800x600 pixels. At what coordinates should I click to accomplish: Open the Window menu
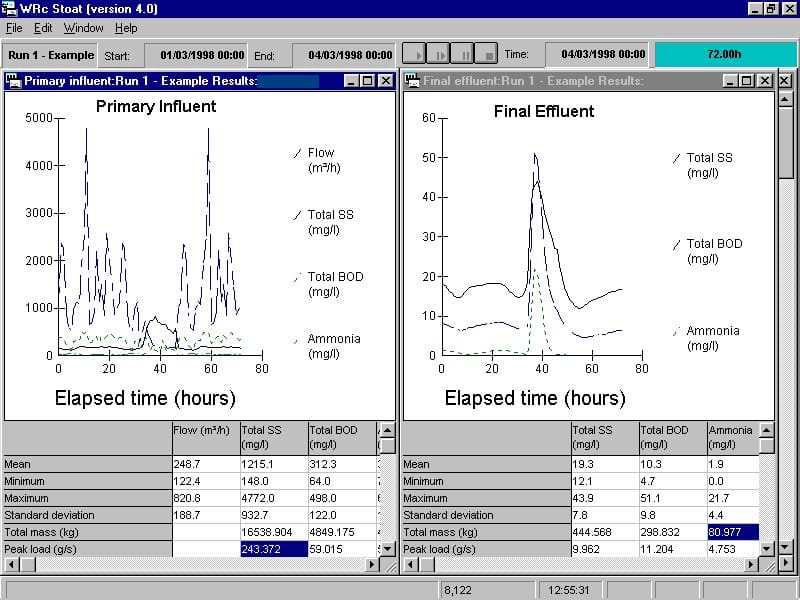[x=84, y=28]
